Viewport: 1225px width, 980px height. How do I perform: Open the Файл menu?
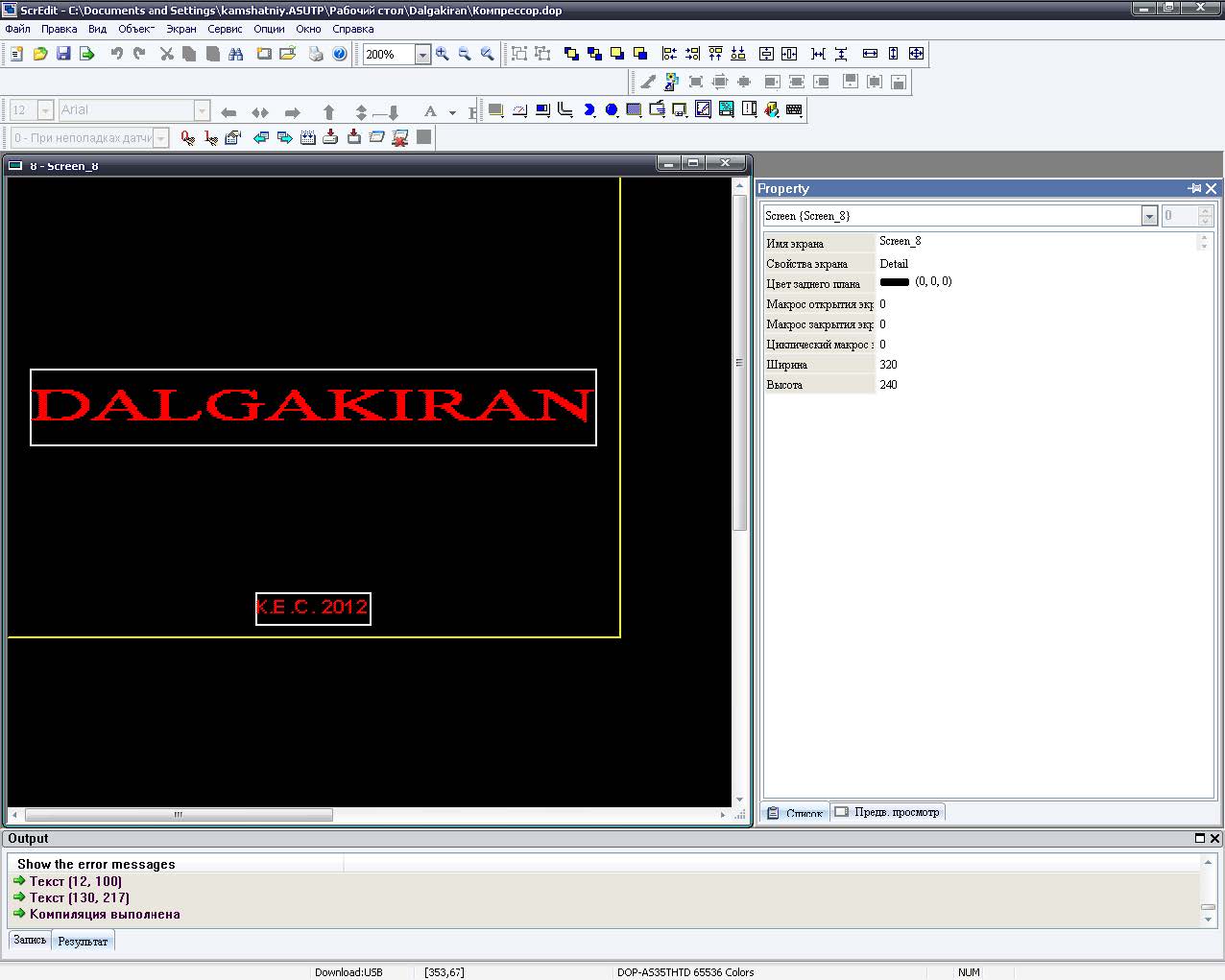click(x=17, y=29)
